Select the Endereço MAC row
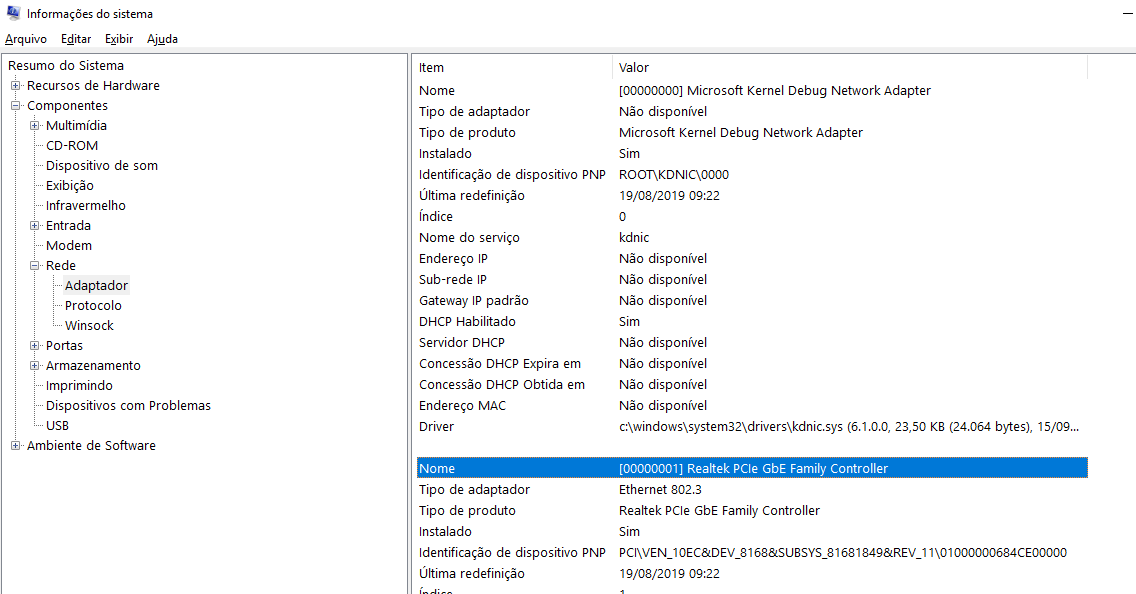Screen dimensions: 1136x594 pos(752,406)
